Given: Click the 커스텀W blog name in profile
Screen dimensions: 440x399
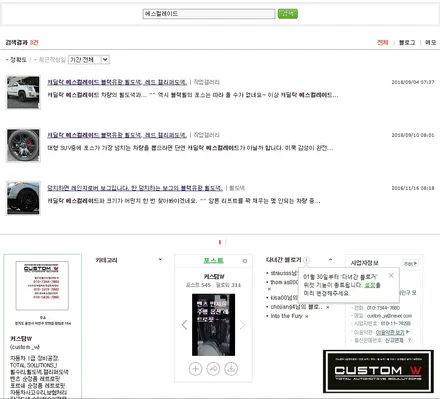Looking at the screenshot, I should pos(21,339).
